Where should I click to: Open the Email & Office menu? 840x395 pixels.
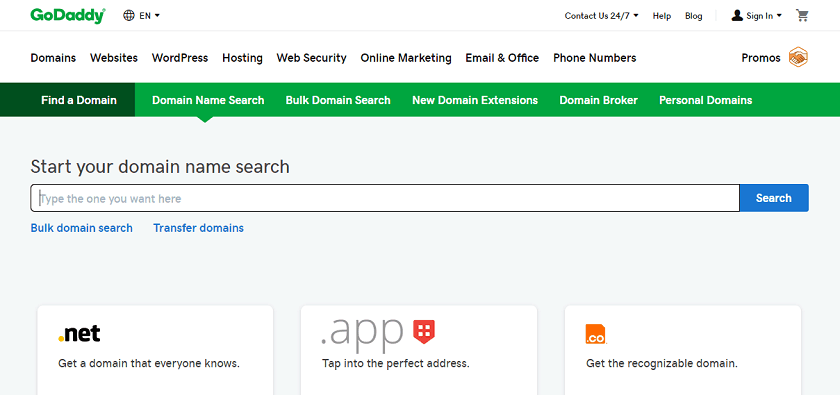[502, 58]
